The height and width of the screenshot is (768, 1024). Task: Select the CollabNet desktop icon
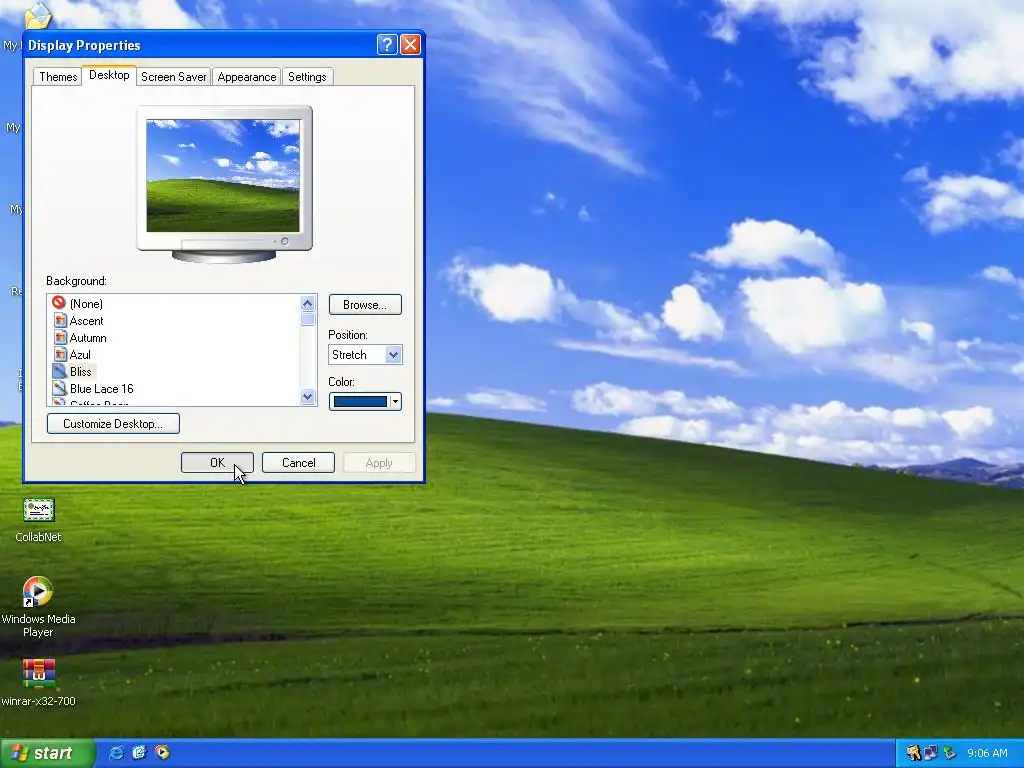point(38,520)
